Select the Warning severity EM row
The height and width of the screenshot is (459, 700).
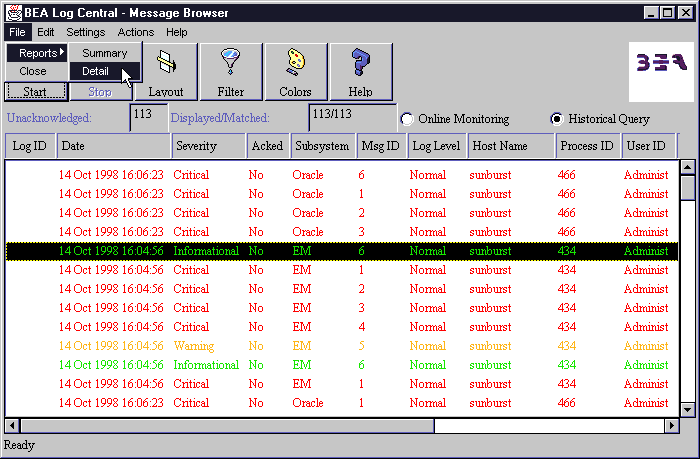tap(342, 346)
